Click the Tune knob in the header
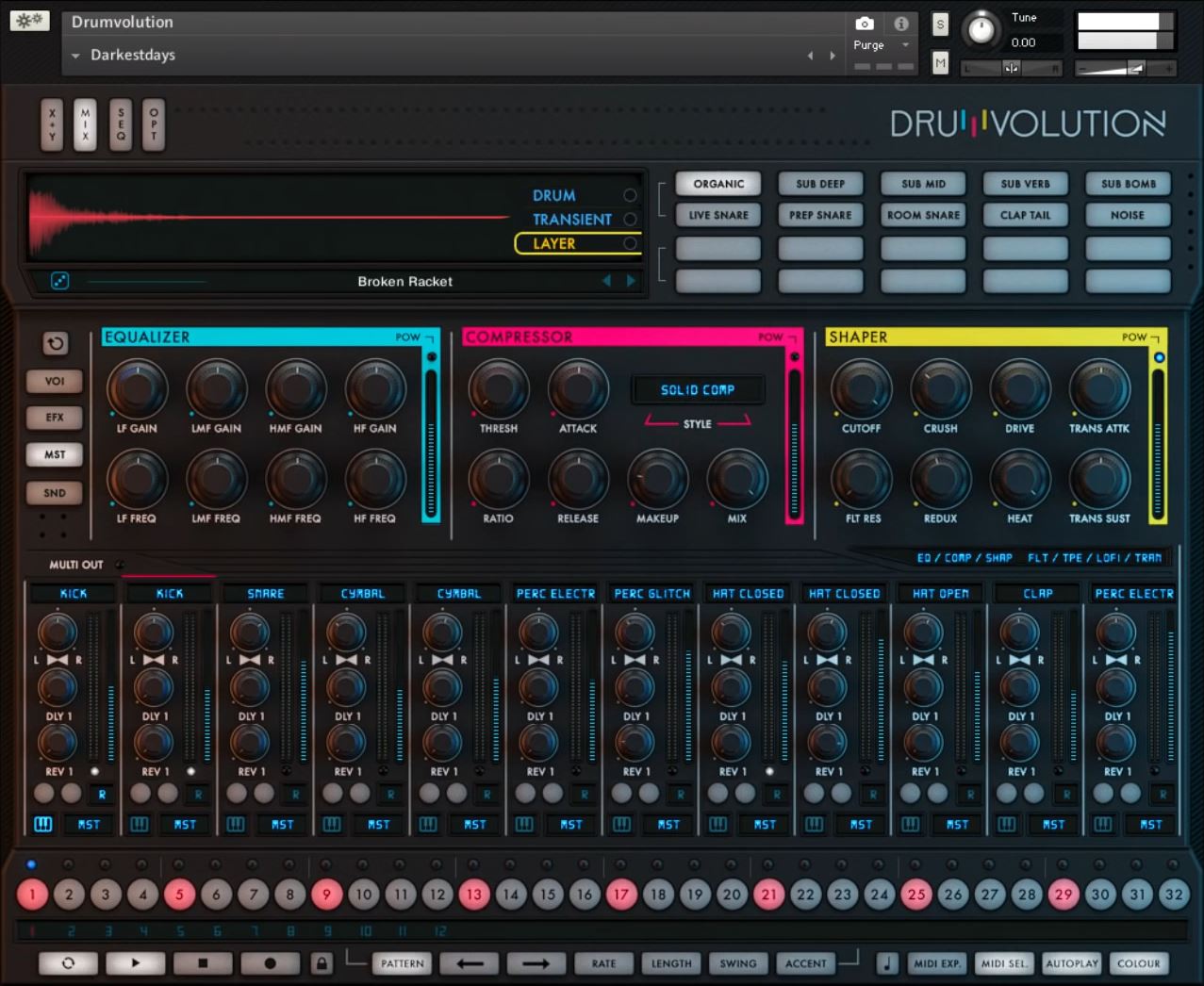The image size is (1204, 986). point(981,30)
